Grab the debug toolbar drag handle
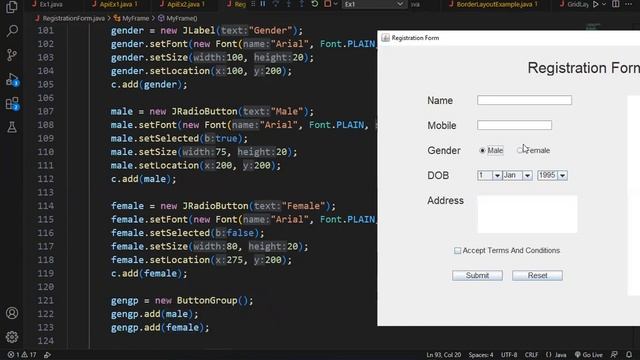The width and height of the screenshot is (640, 360). 253,4
